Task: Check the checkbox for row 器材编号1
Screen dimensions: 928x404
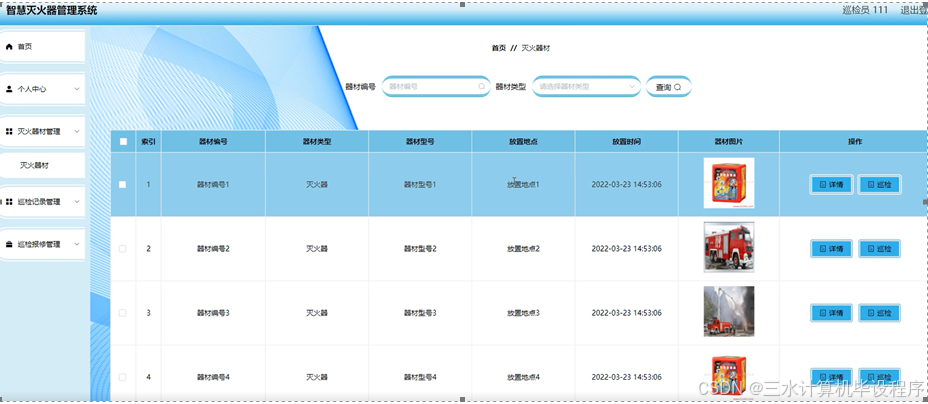Action: [123, 185]
